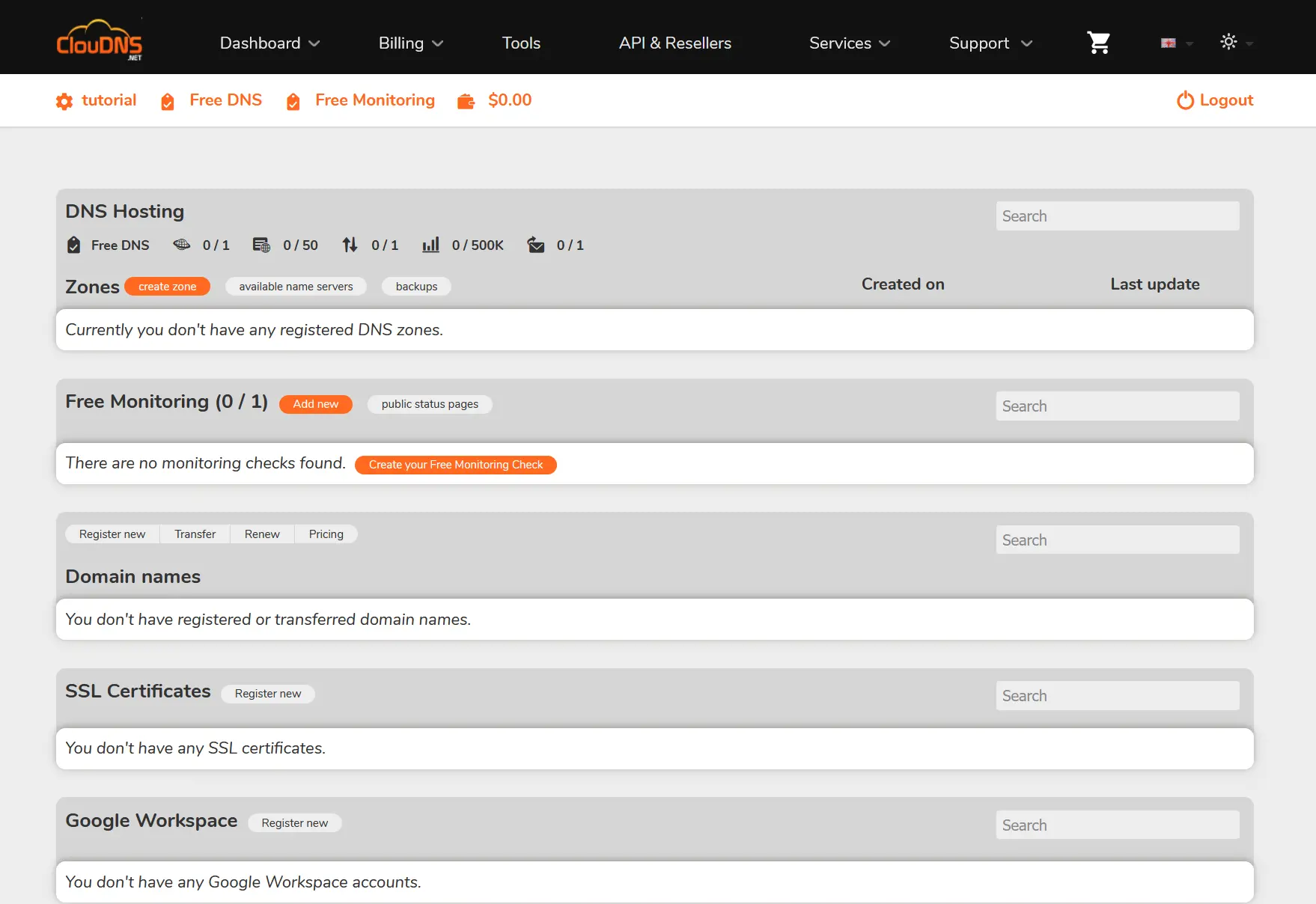This screenshot has width=1316, height=904.
Task: Click the DNS queries chart icon showing 0 / 500K
Action: [x=430, y=245]
